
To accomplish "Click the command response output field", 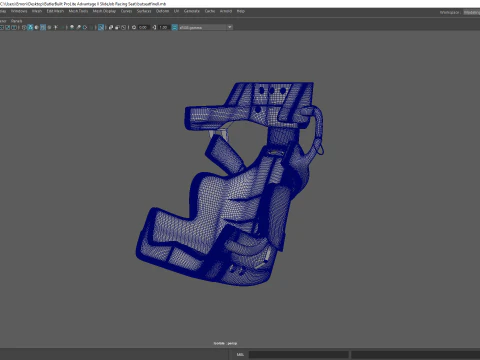I will [x=416, y=354].
